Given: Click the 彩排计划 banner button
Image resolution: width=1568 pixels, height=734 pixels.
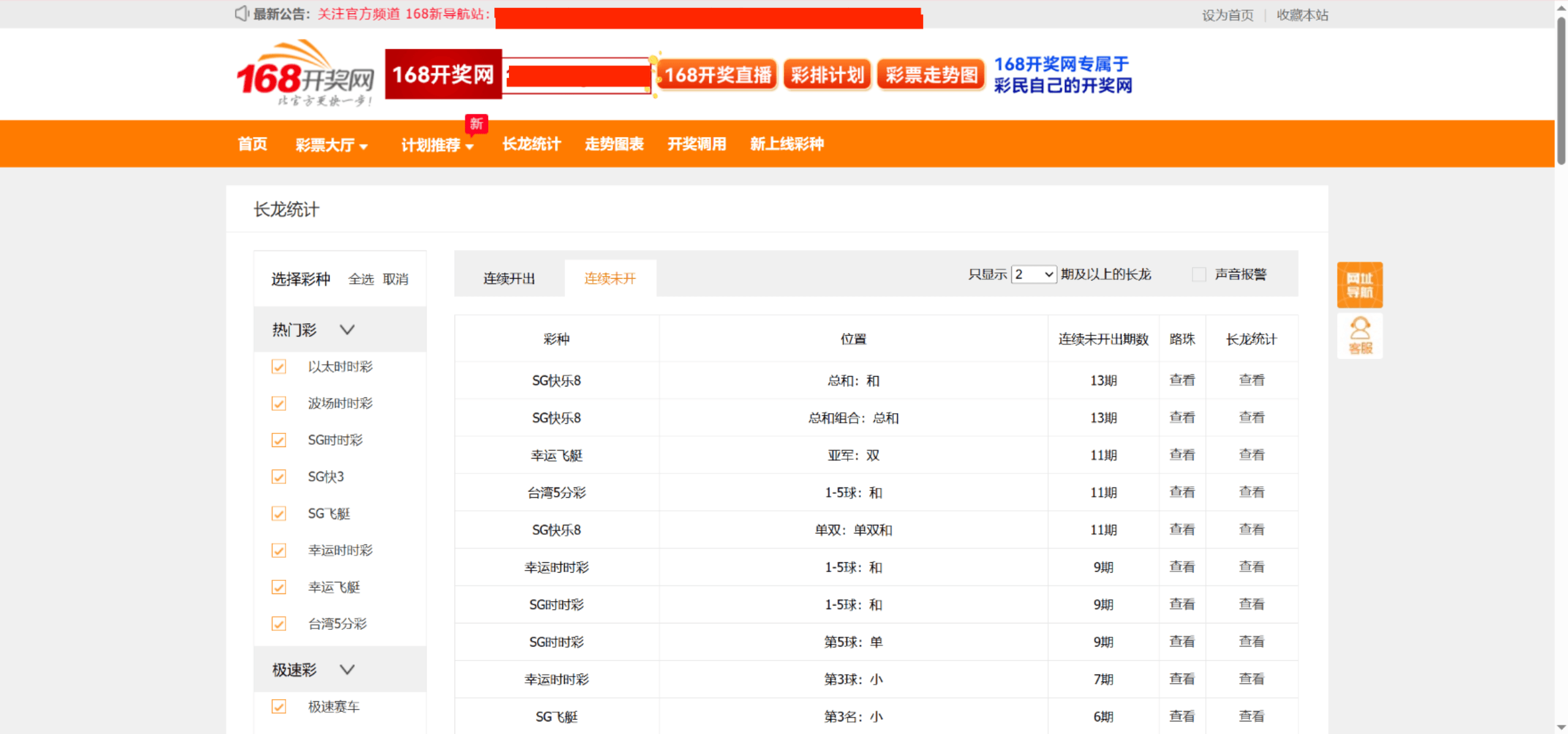Looking at the screenshot, I should pos(827,75).
